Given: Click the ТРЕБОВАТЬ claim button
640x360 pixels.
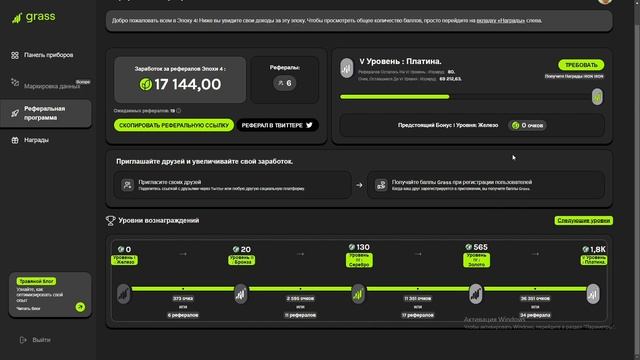Looking at the screenshot, I should (581, 65).
